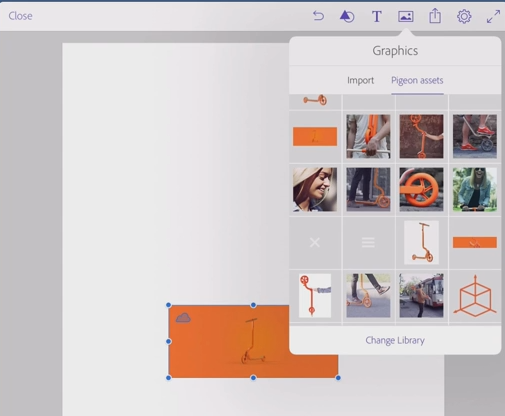Image resolution: width=505 pixels, height=416 pixels.
Task: Select the 3D cube wireframe asset
Action: [475, 296]
